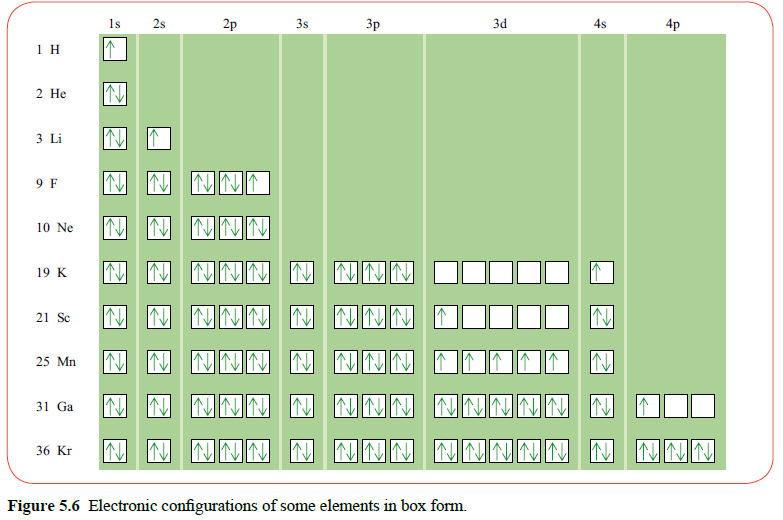Image resolution: width=783 pixels, height=520 pixels.
Task: Click krypton's 1s orbital box
Action: point(115,451)
